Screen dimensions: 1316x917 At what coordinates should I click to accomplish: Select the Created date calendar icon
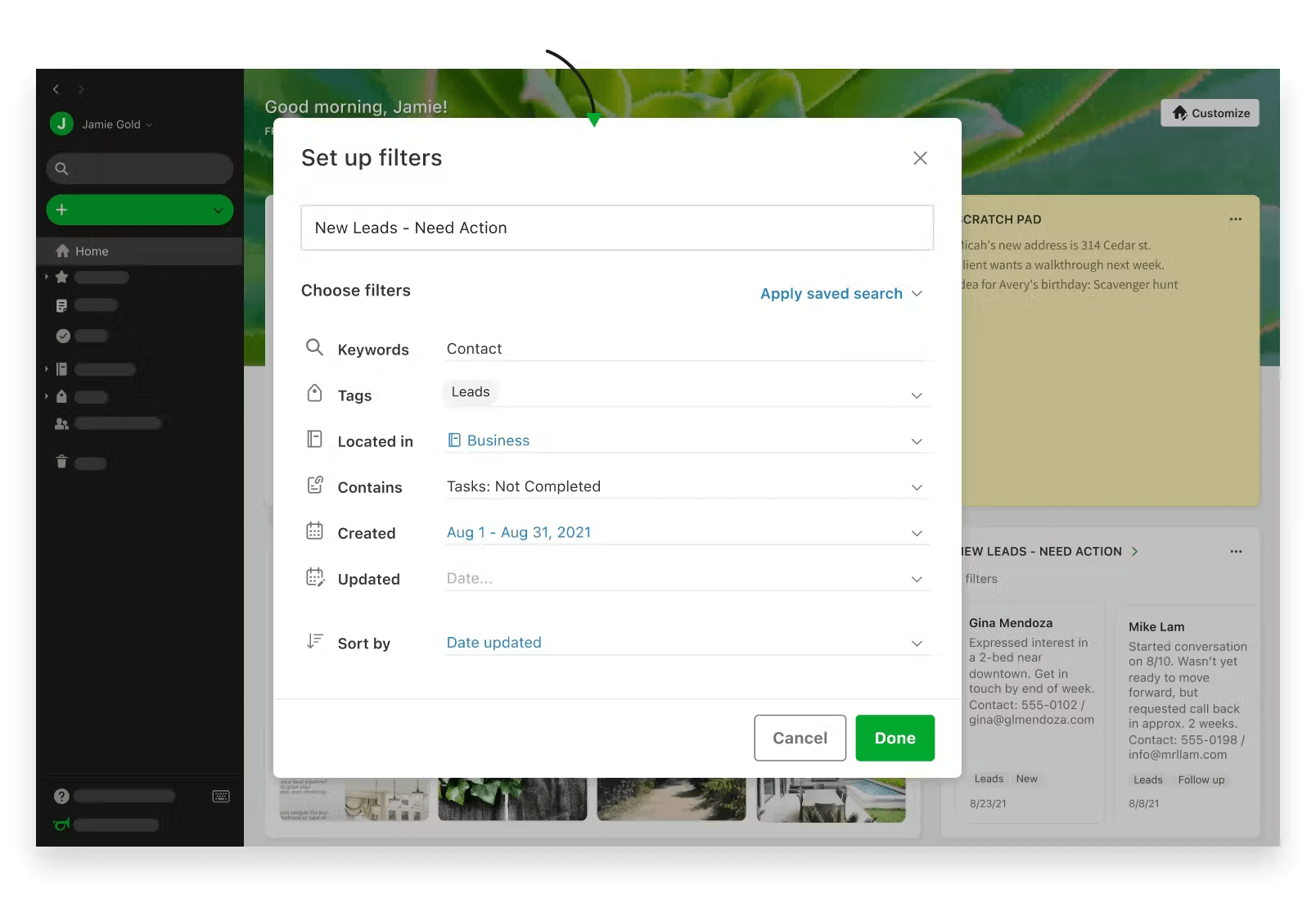(315, 531)
